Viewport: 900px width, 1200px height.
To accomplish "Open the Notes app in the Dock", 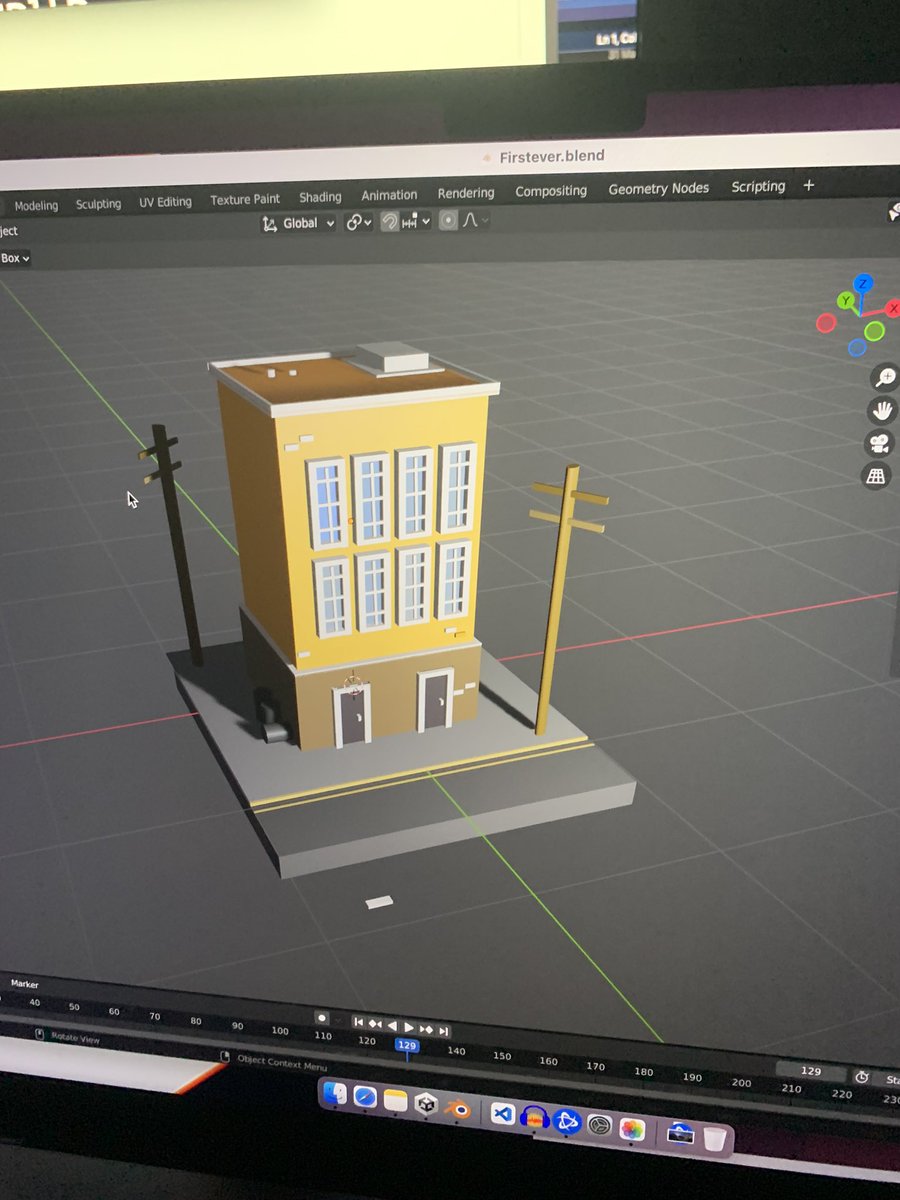I will click(x=396, y=1102).
